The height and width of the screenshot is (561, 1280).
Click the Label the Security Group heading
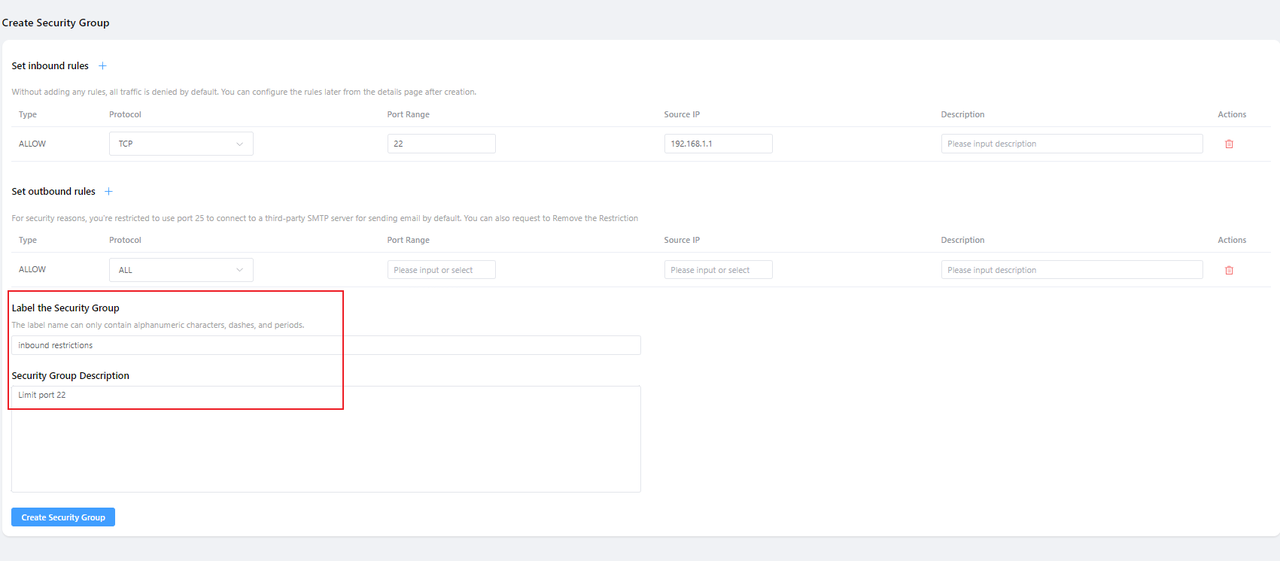pyautogui.click(x=65, y=308)
